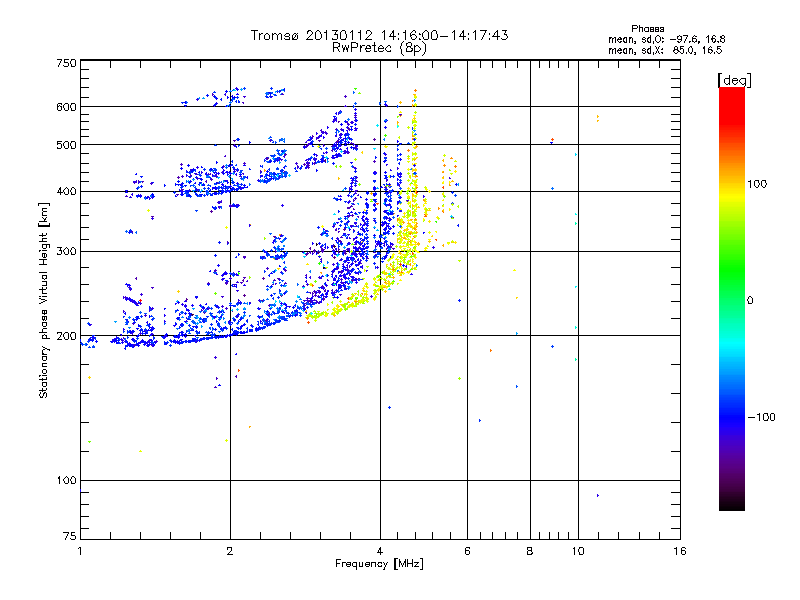800x600 pixels.
Task: Click colorbar tick label '0'
Action: (x=750, y=301)
